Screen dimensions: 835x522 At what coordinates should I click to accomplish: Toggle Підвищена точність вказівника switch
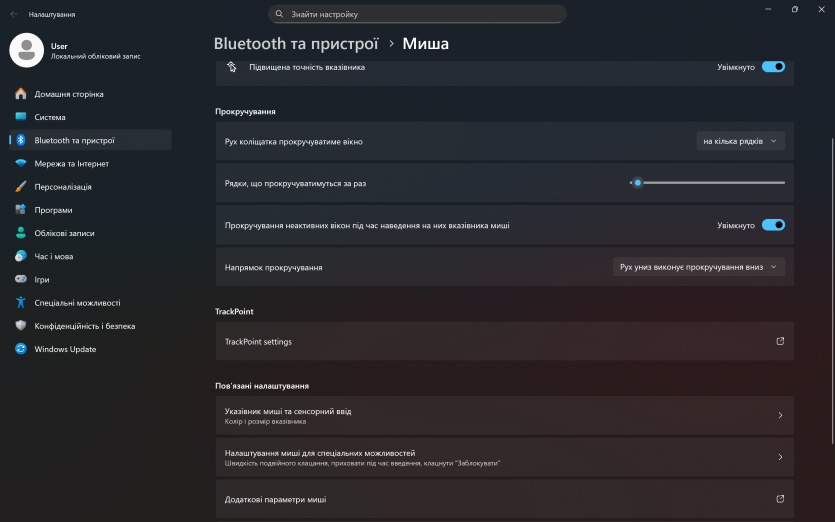(x=773, y=67)
